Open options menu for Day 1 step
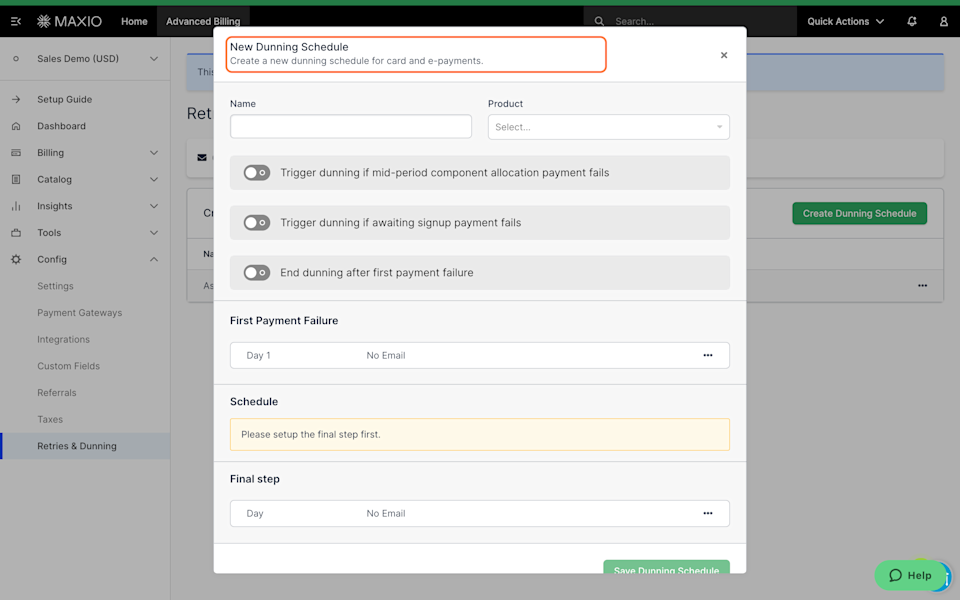The width and height of the screenshot is (960, 600). click(x=708, y=355)
